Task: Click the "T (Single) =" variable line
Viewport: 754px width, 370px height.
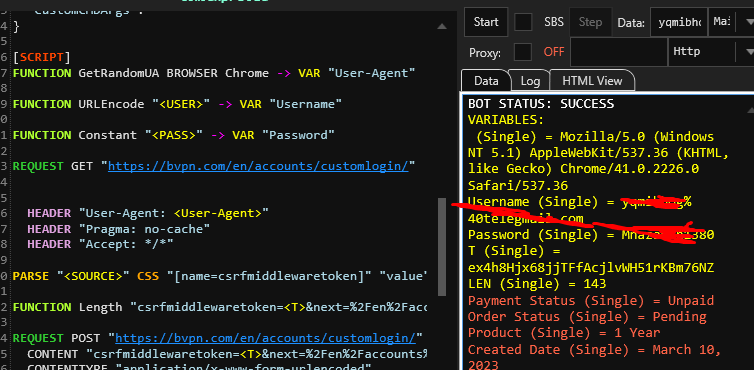Action: click(514, 251)
